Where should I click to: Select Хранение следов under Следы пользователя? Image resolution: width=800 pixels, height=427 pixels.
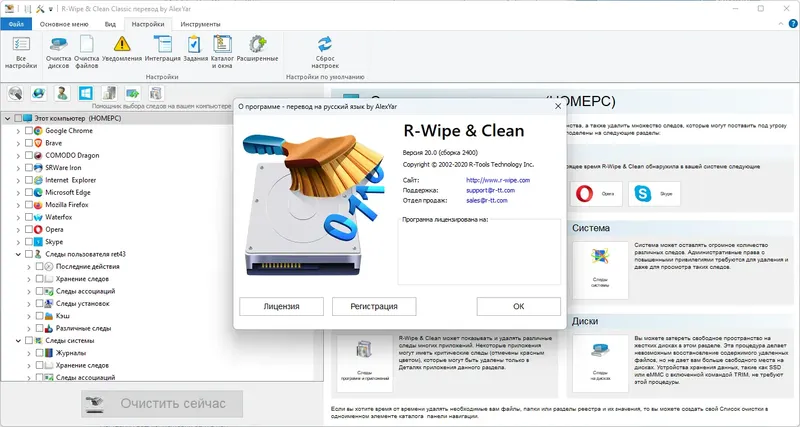(82, 279)
